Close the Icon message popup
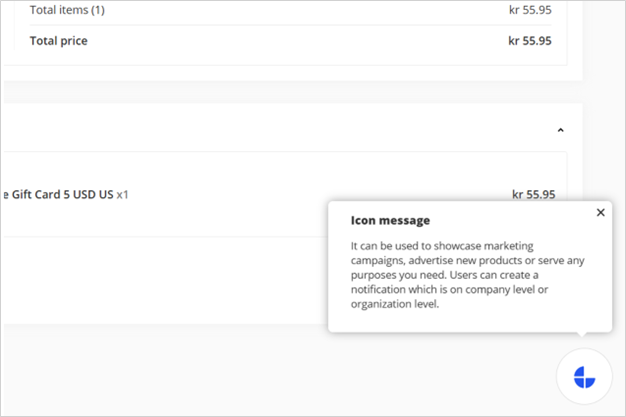The height and width of the screenshot is (417, 626). (x=600, y=212)
